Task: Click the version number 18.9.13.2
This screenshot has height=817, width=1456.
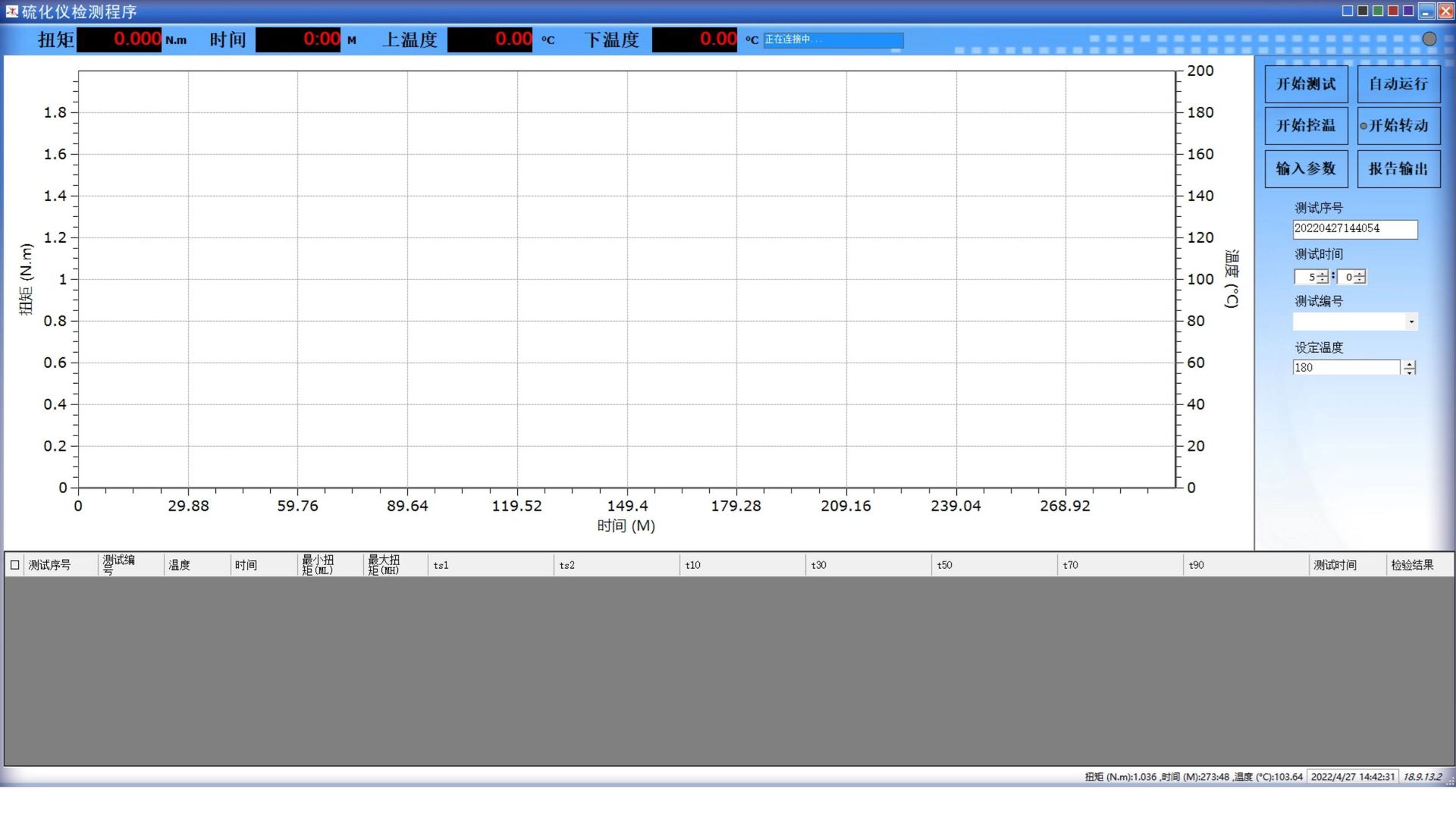Action: pyautogui.click(x=1422, y=777)
